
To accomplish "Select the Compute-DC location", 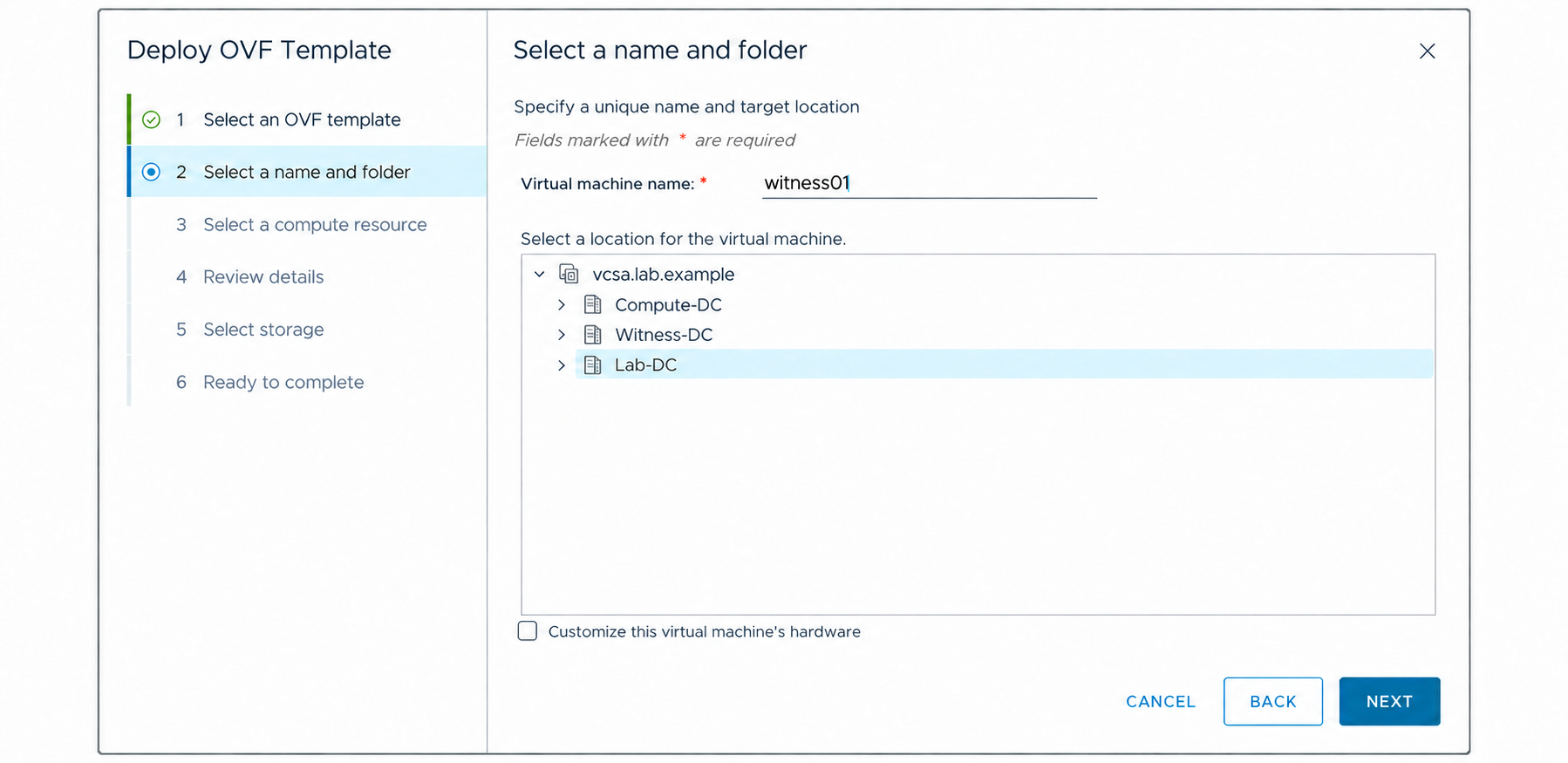I will pos(668,304).
